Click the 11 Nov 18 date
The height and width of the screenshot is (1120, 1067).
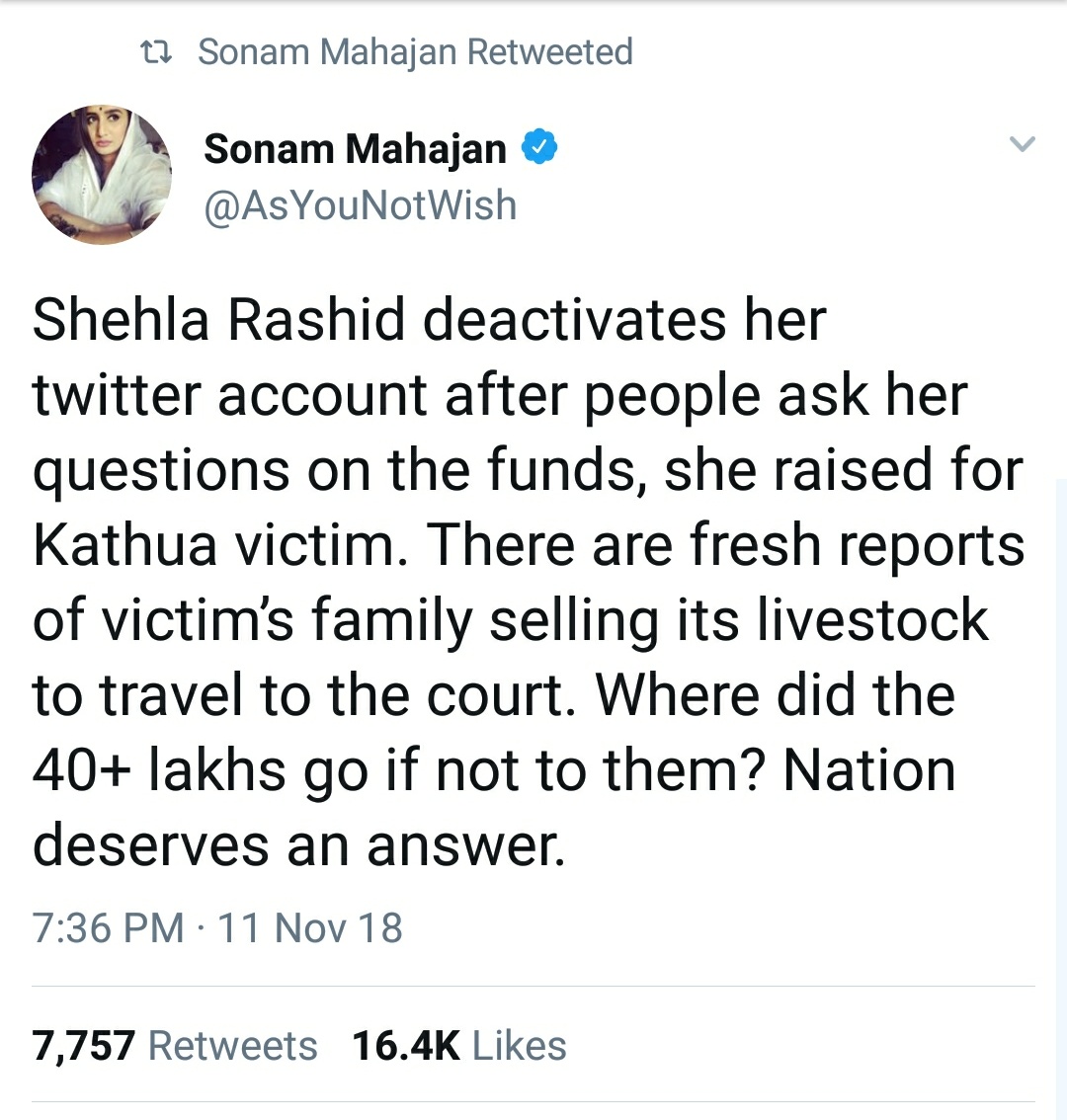coord(310,927)
